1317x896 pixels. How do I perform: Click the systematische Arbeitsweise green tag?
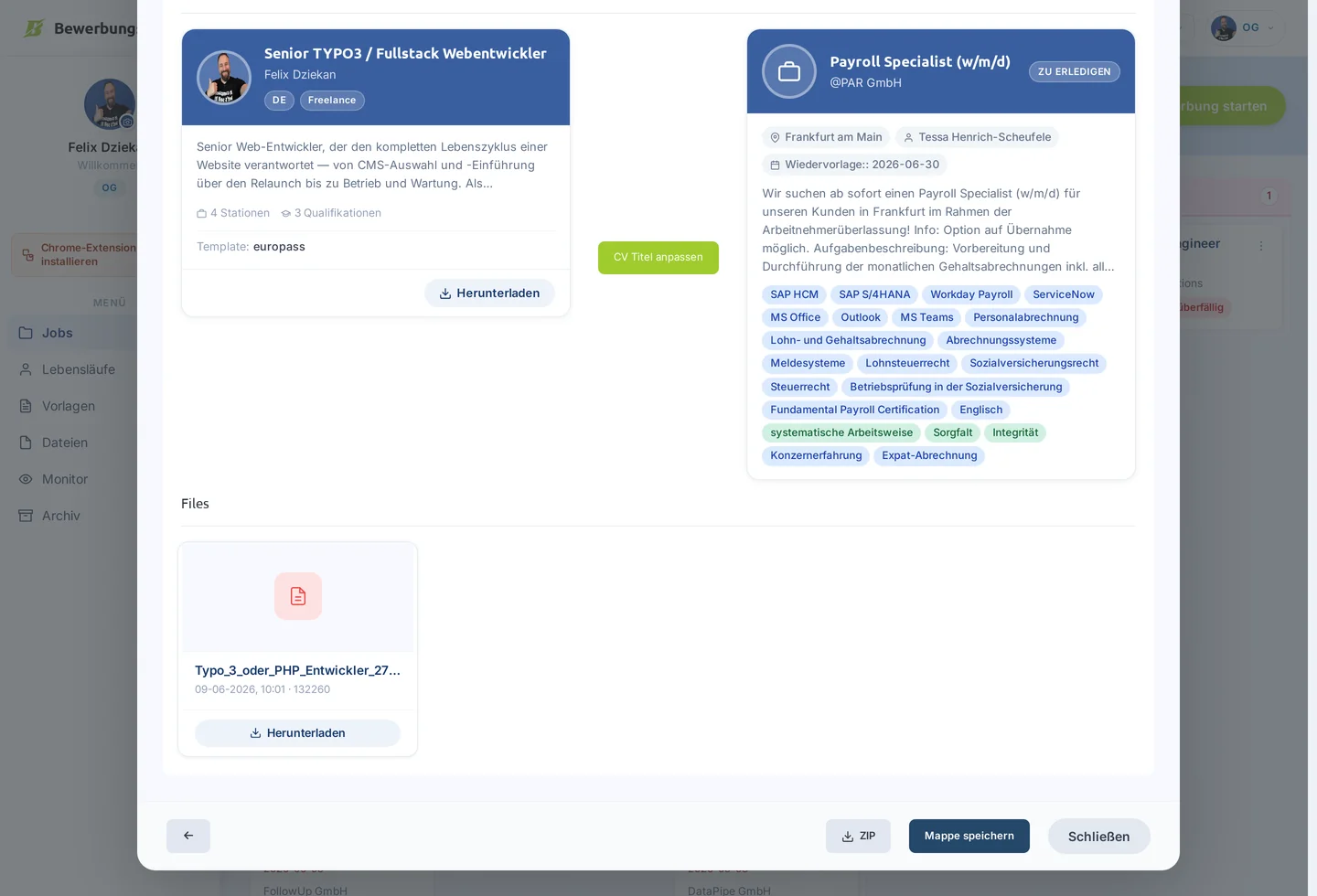(x=841, y=432)
